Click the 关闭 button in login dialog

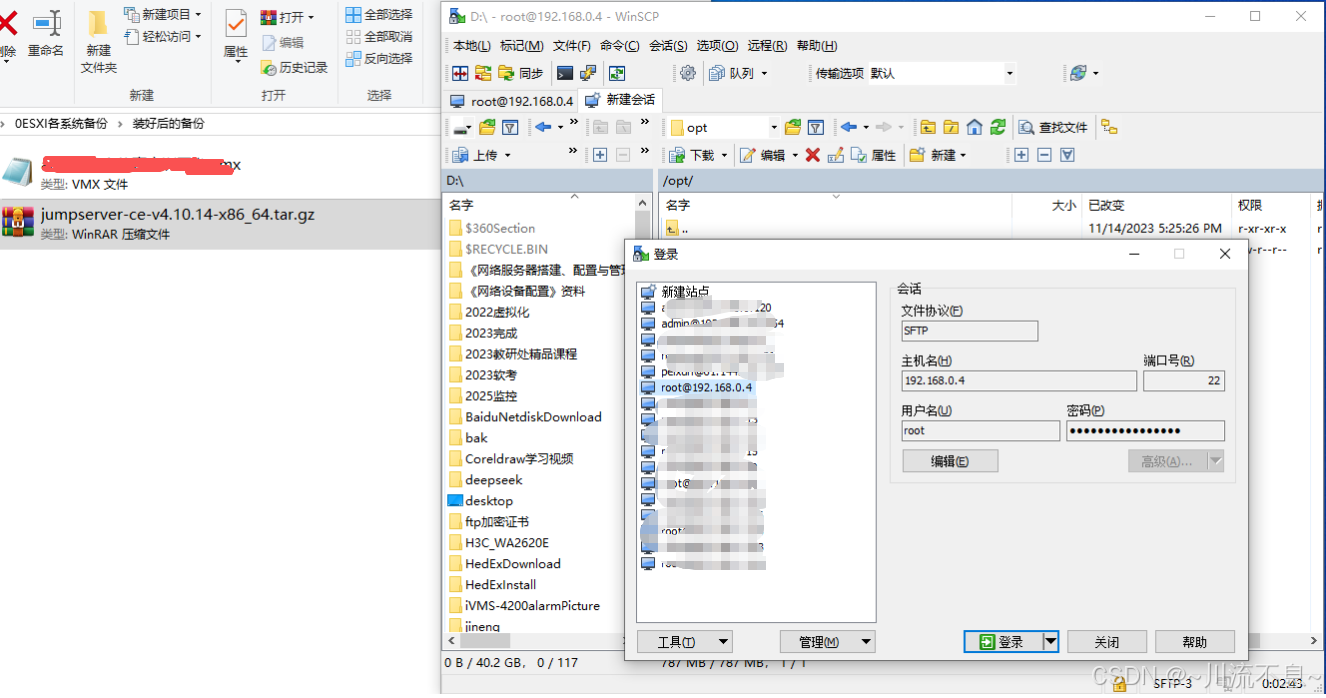[1107, 642]
